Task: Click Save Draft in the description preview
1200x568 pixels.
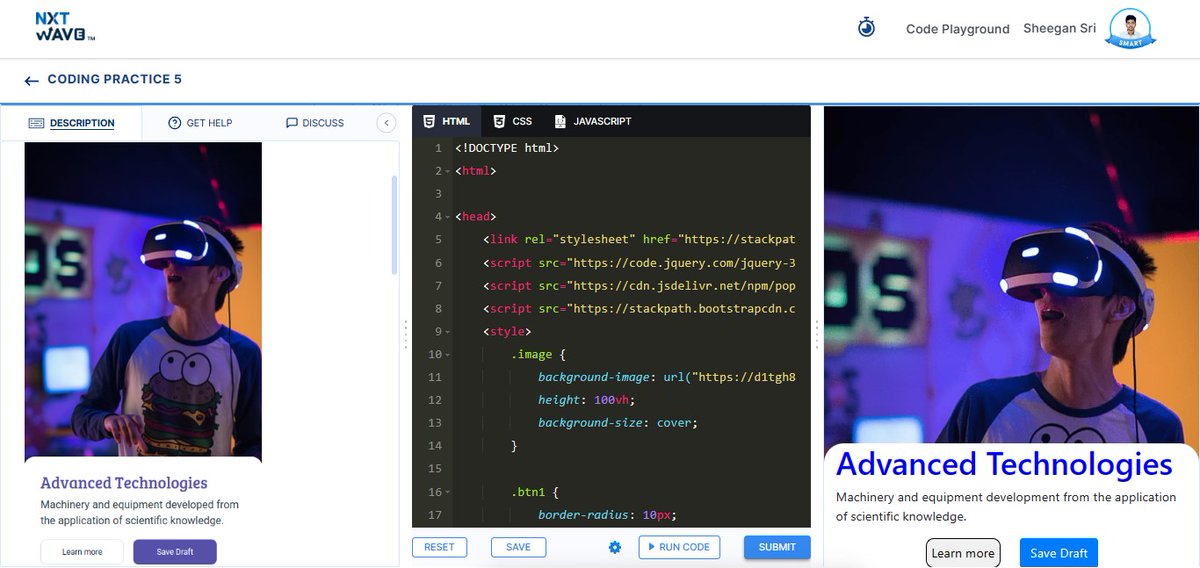Action: (175, 552)
